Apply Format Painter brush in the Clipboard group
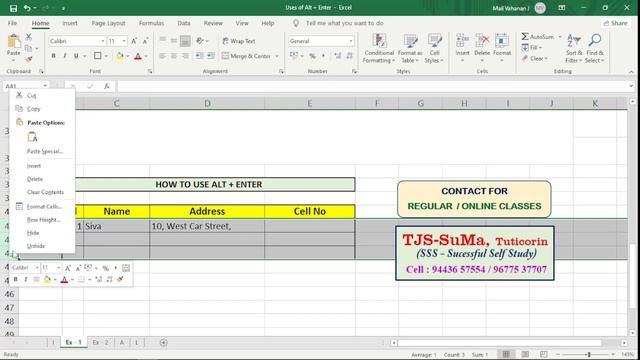 tap(29, 59)
